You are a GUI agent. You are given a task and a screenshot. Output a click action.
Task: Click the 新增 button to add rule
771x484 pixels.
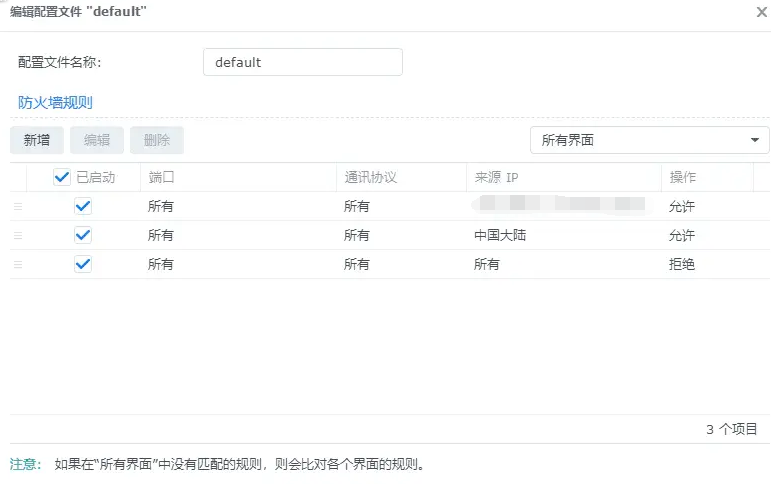pyautogui.click(x=37, y=140)
